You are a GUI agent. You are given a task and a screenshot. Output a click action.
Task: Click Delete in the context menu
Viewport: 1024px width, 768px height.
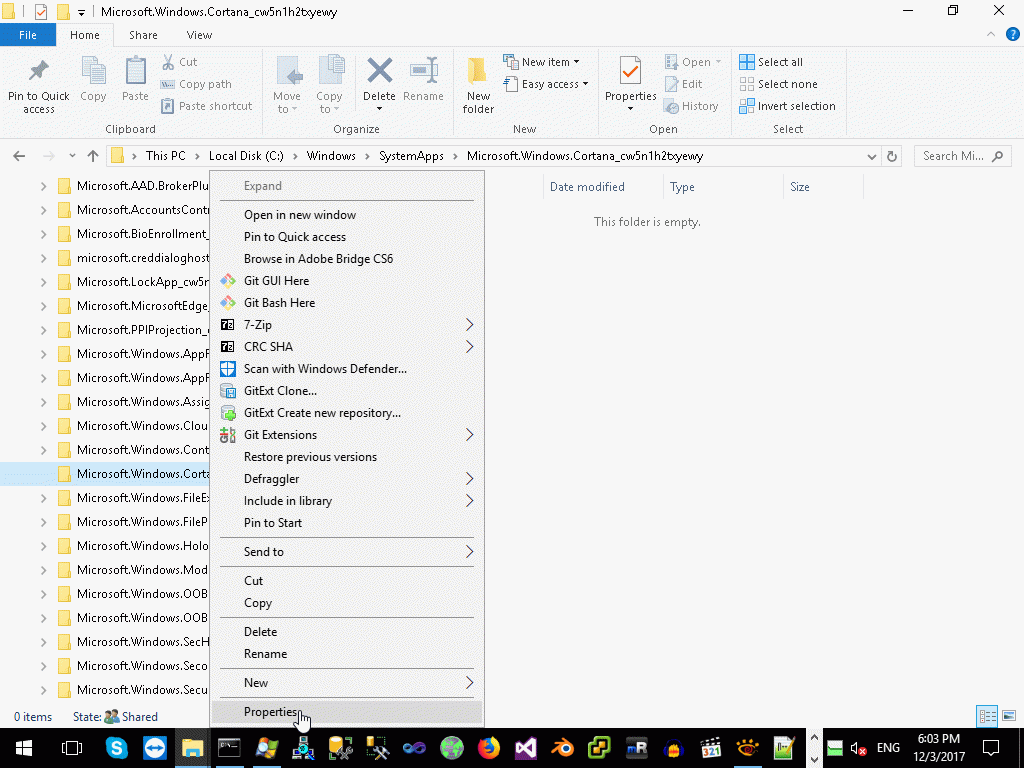coord(347,632)
